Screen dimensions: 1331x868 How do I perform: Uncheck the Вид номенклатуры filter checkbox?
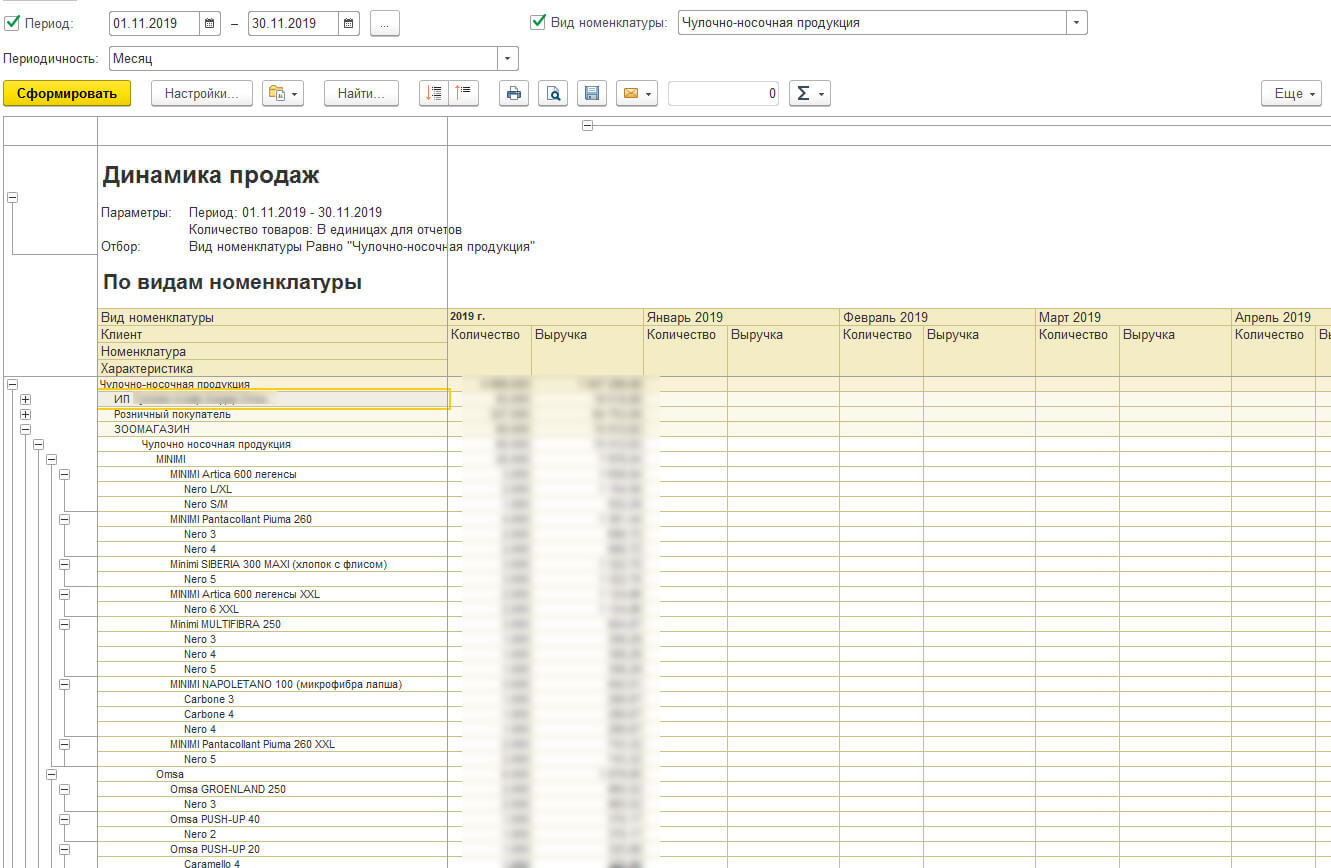538,22
